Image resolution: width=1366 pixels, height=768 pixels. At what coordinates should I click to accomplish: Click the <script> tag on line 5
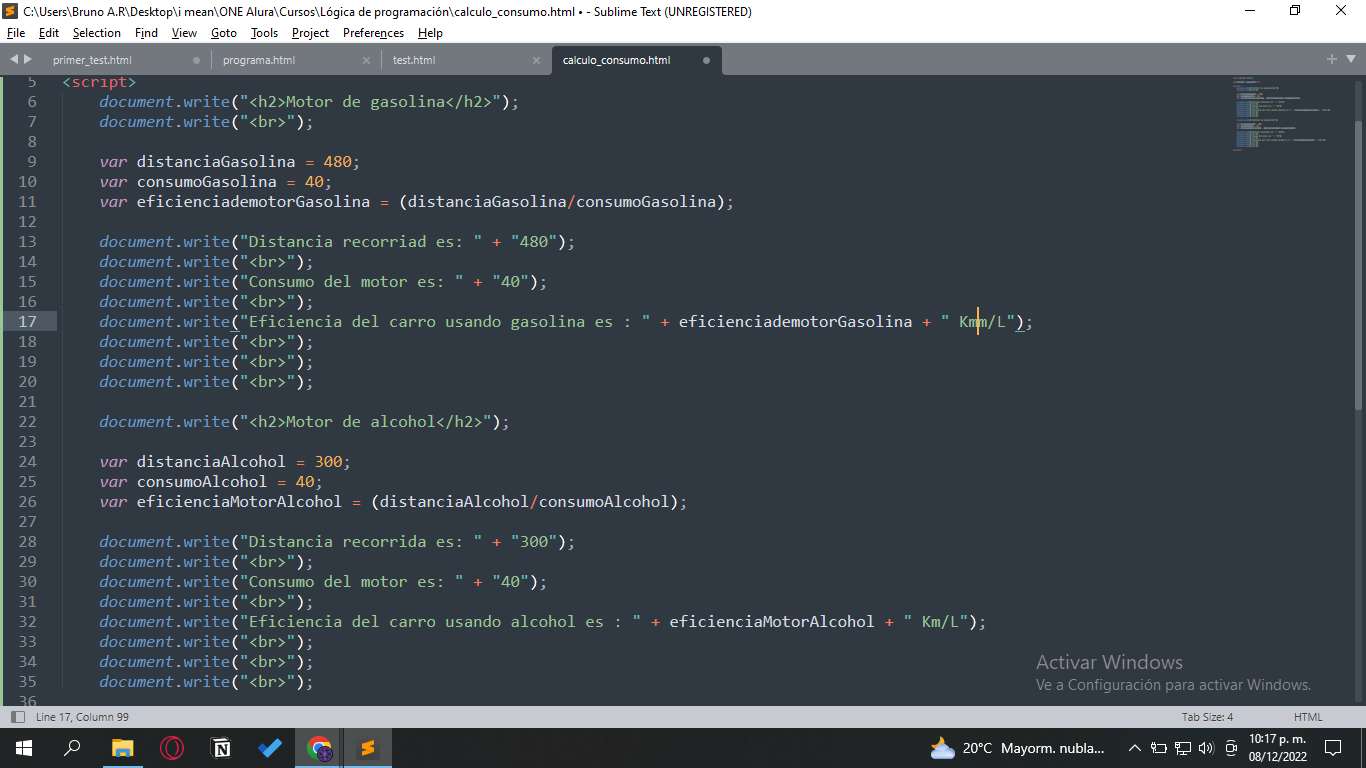tap(99, 82)
